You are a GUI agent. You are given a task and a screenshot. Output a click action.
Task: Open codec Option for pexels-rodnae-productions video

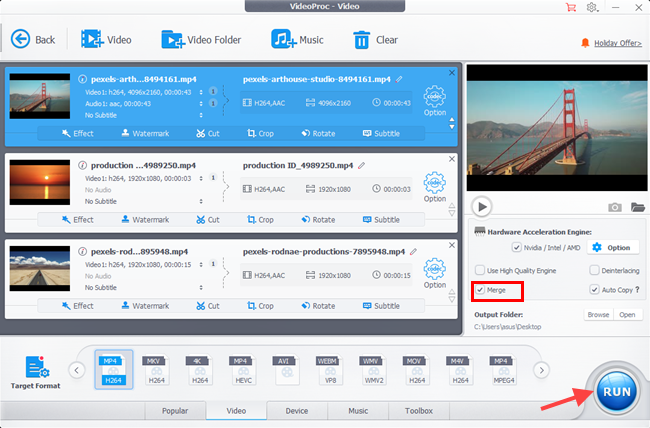[x=434, y=273]
